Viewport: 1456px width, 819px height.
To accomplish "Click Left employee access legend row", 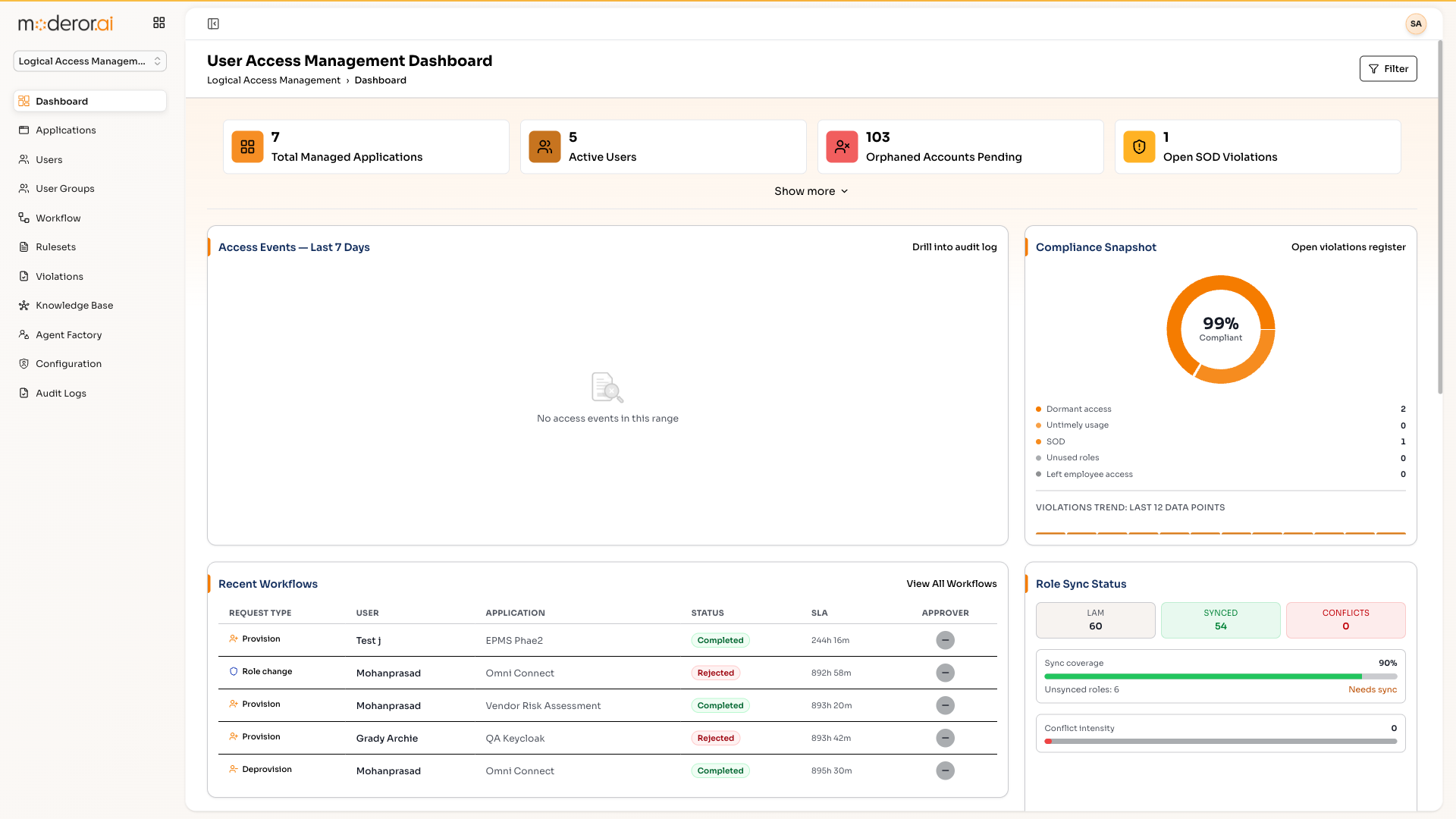I will pyautogui.click(x=1220, y=475).
